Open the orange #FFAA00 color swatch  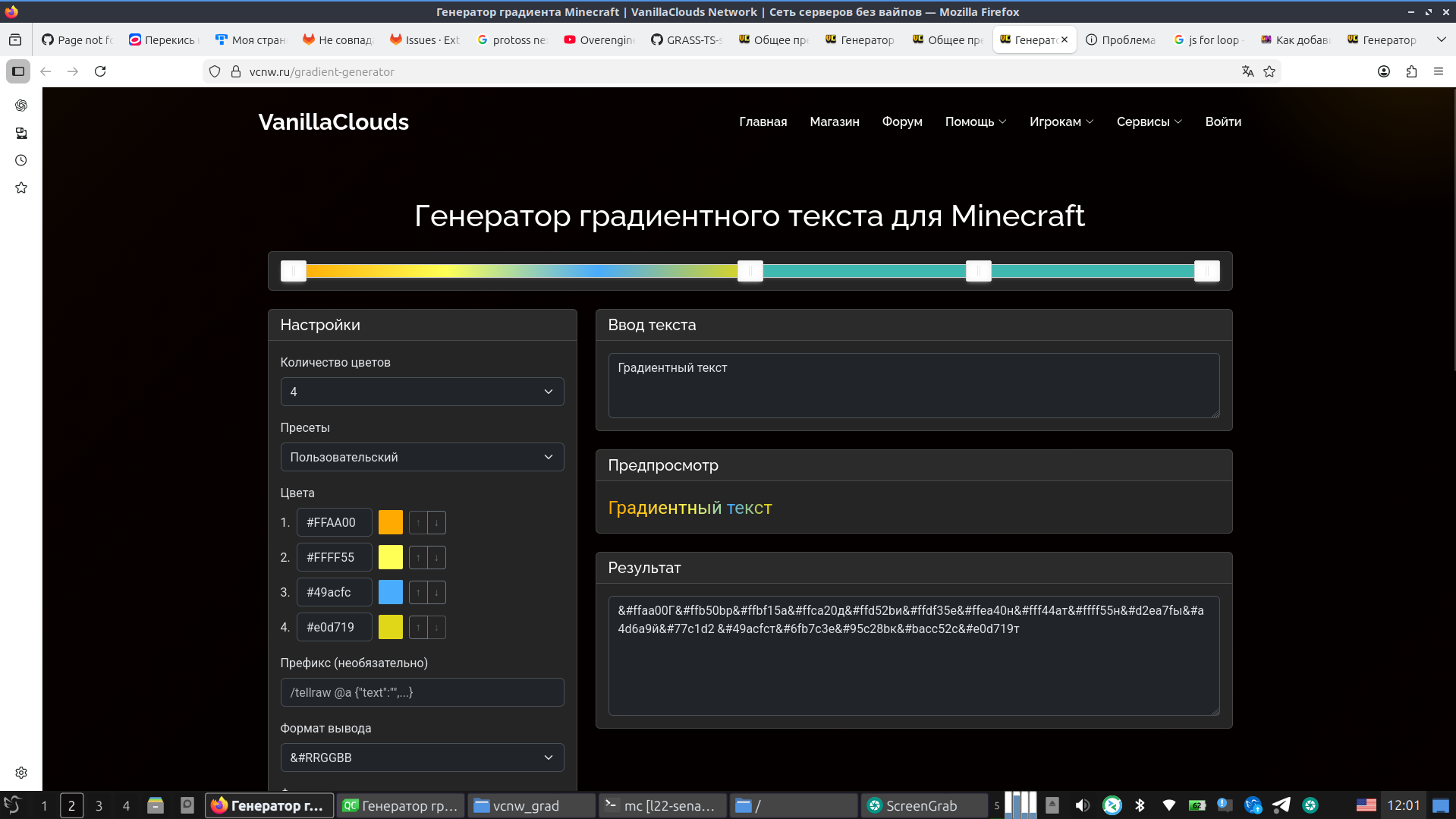391,523
